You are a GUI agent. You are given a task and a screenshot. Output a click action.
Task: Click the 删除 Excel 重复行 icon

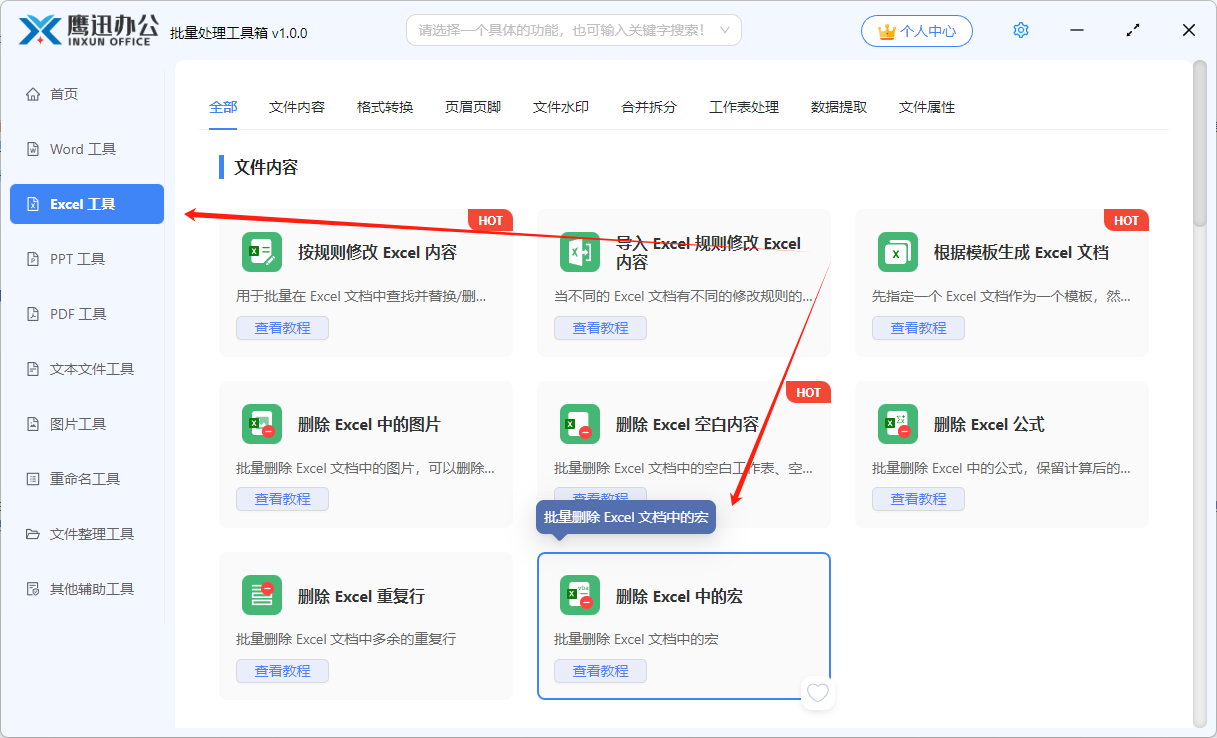(x=262, y=595)
